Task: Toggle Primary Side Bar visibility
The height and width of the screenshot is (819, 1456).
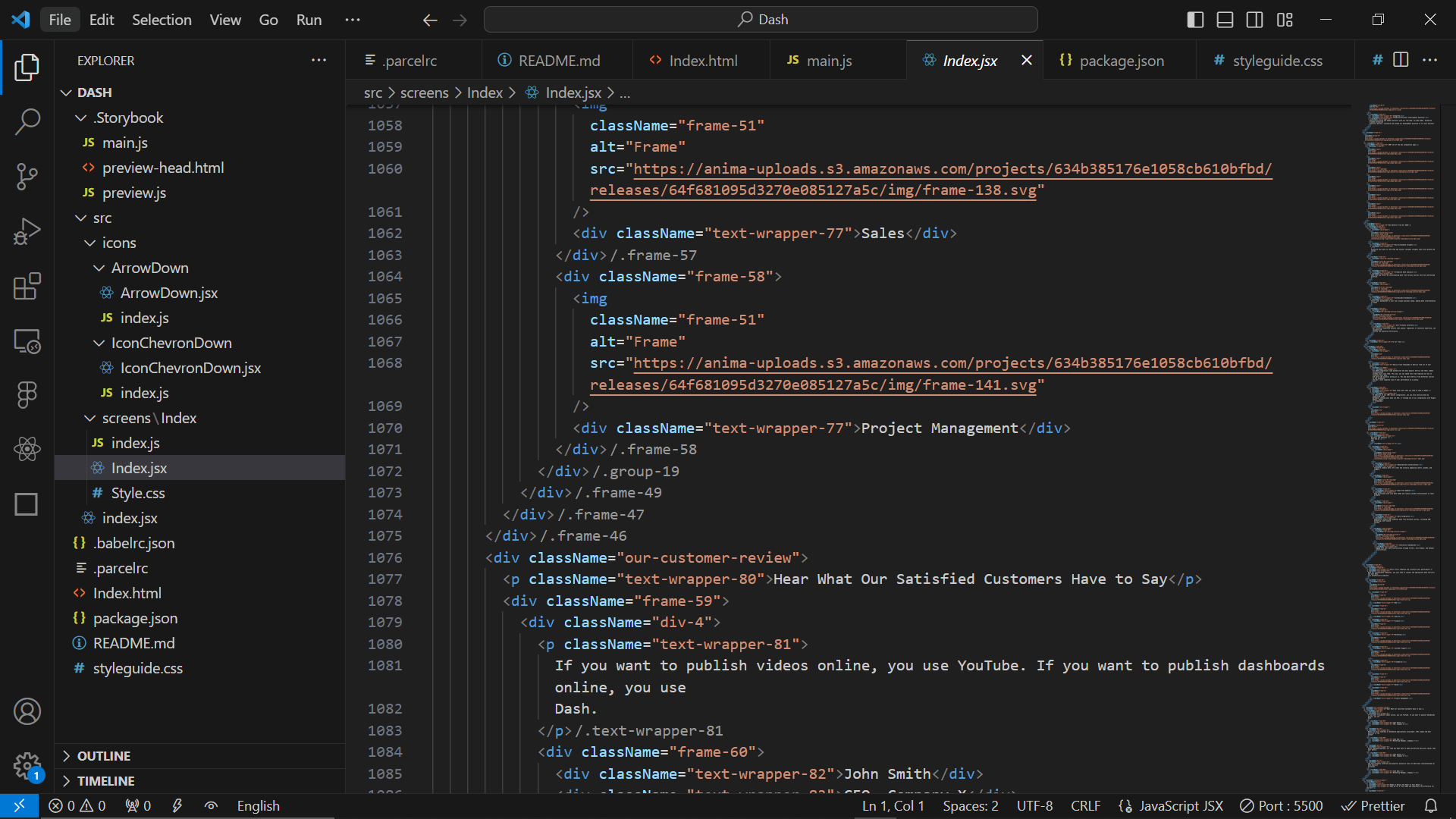Action: click(1195, 20)
